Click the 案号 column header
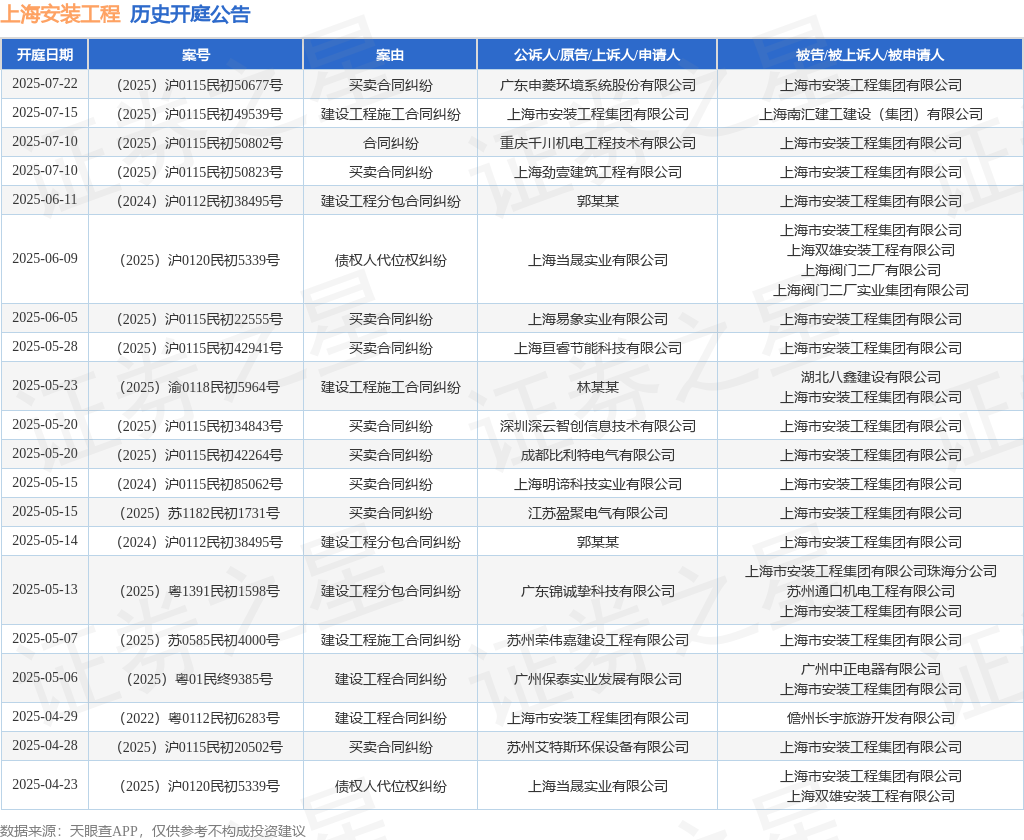Viewport: 1024px width, 840px height. pos(196,55)
